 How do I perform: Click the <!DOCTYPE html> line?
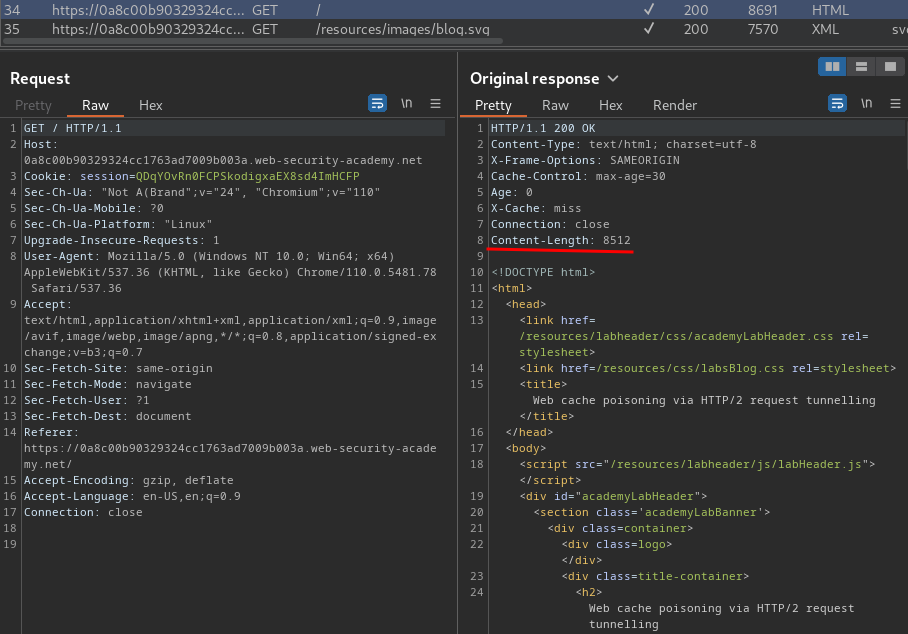click(543, 272)
